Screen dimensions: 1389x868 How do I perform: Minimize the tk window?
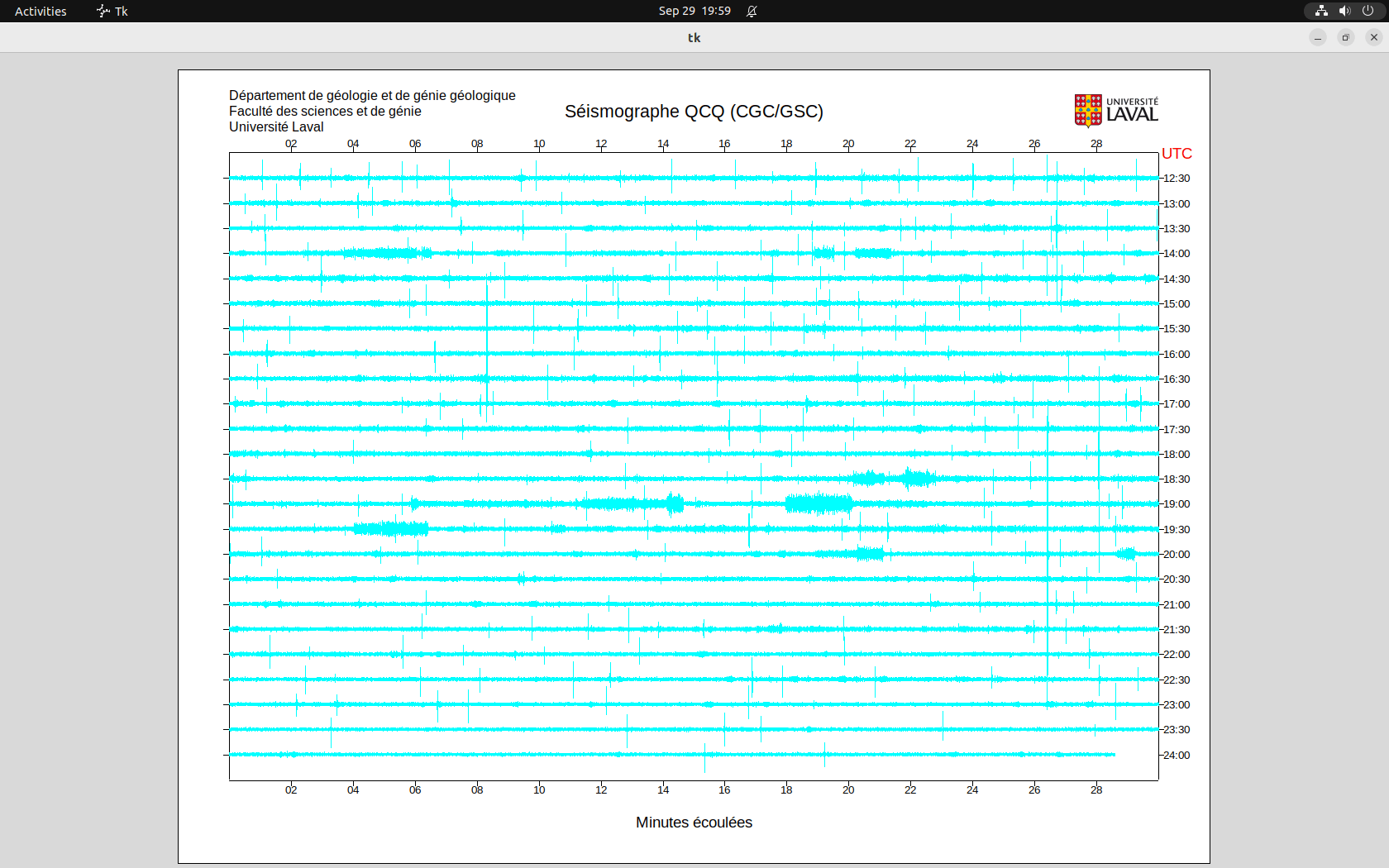pos(1318,37)
